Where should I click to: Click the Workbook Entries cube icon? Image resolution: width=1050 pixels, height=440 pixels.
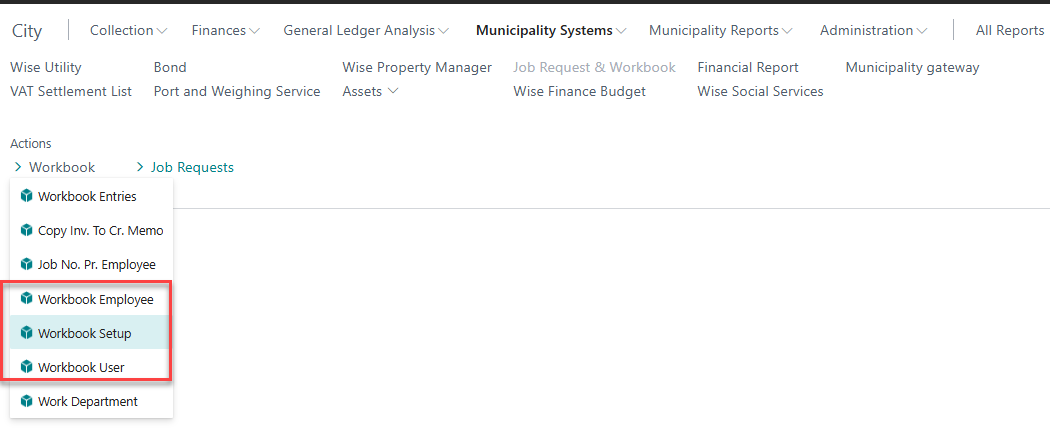pyautogui.click(x=27, y=196)
